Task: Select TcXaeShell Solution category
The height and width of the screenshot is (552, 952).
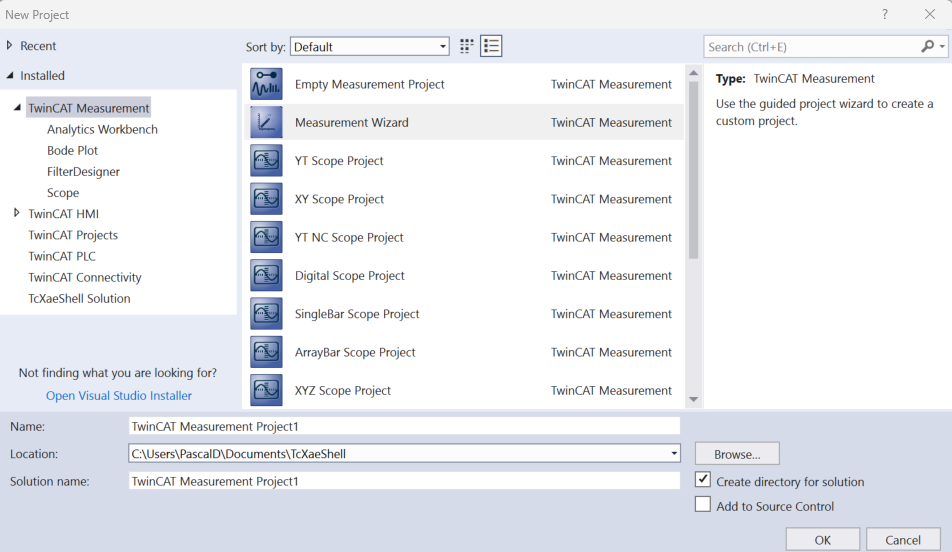Action: (x=79, y=299)
